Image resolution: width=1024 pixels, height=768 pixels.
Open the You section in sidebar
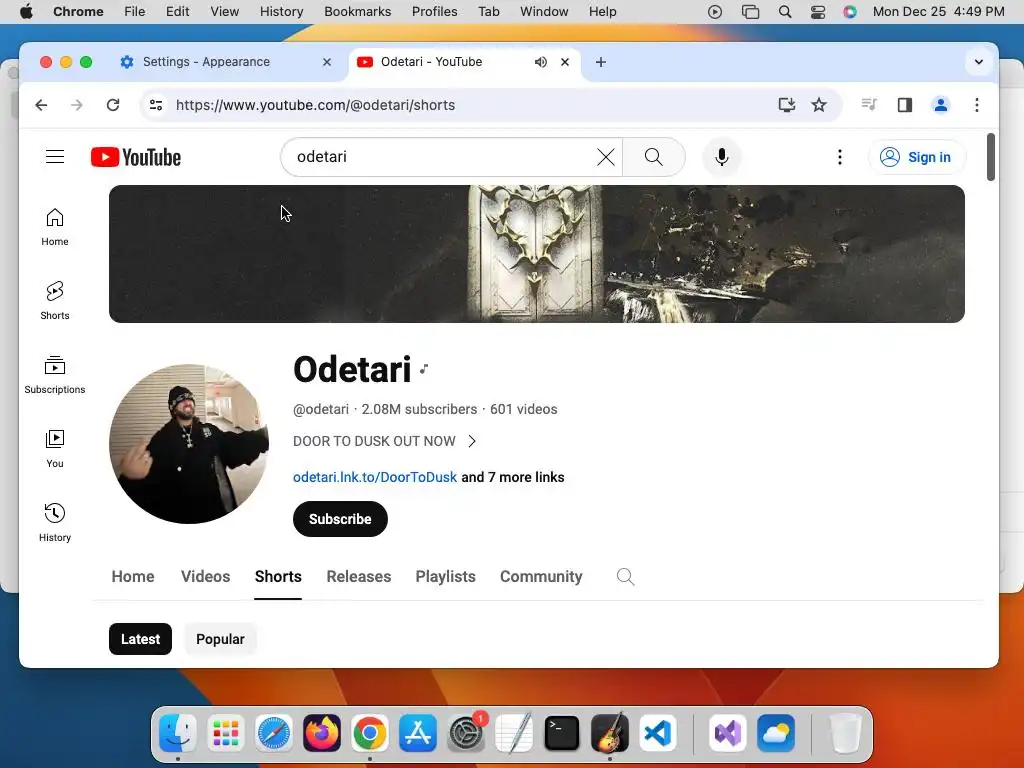(55, 449)
